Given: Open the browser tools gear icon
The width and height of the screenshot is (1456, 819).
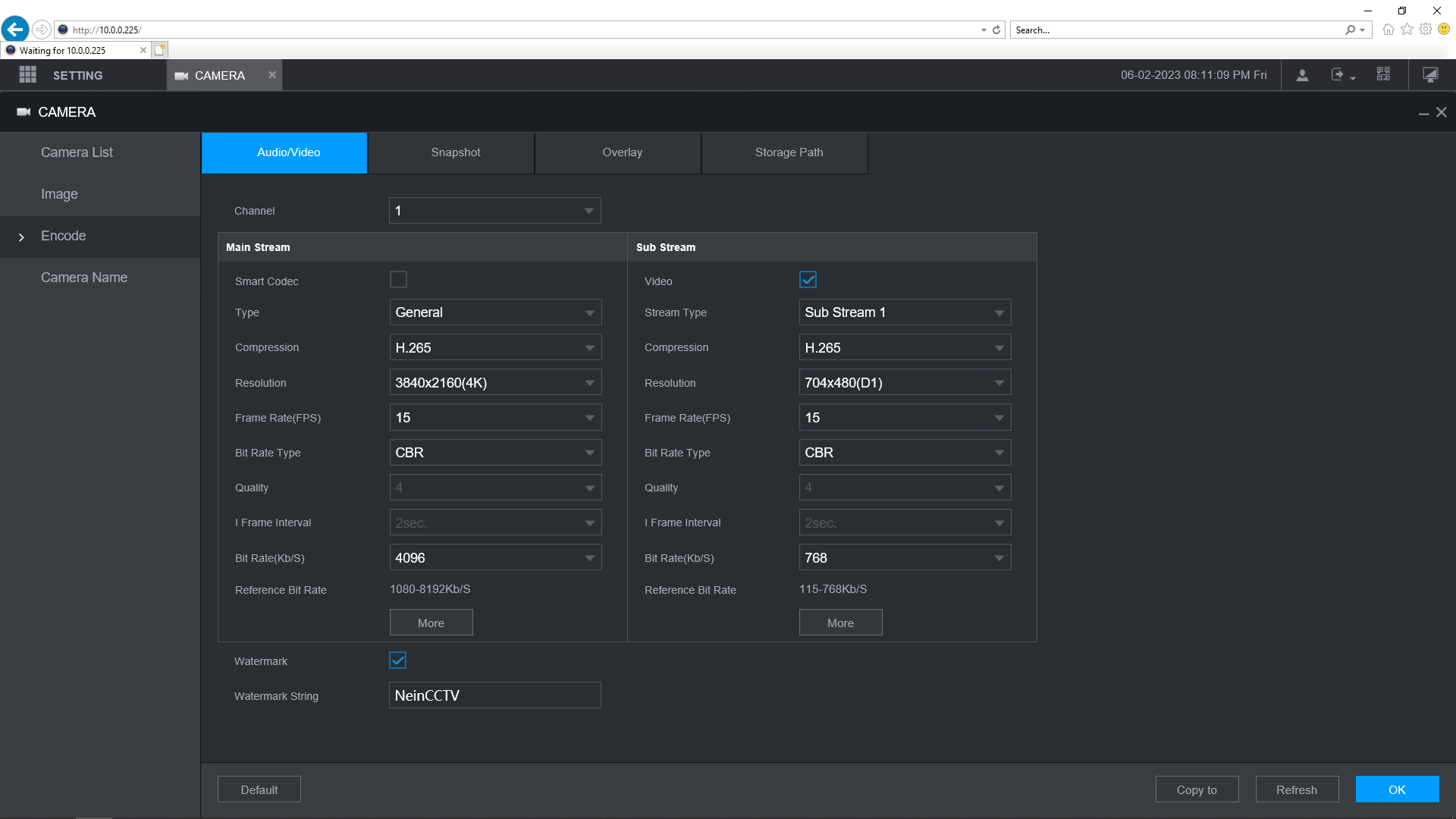Looking at the screenshot, I should point(1426,29).
